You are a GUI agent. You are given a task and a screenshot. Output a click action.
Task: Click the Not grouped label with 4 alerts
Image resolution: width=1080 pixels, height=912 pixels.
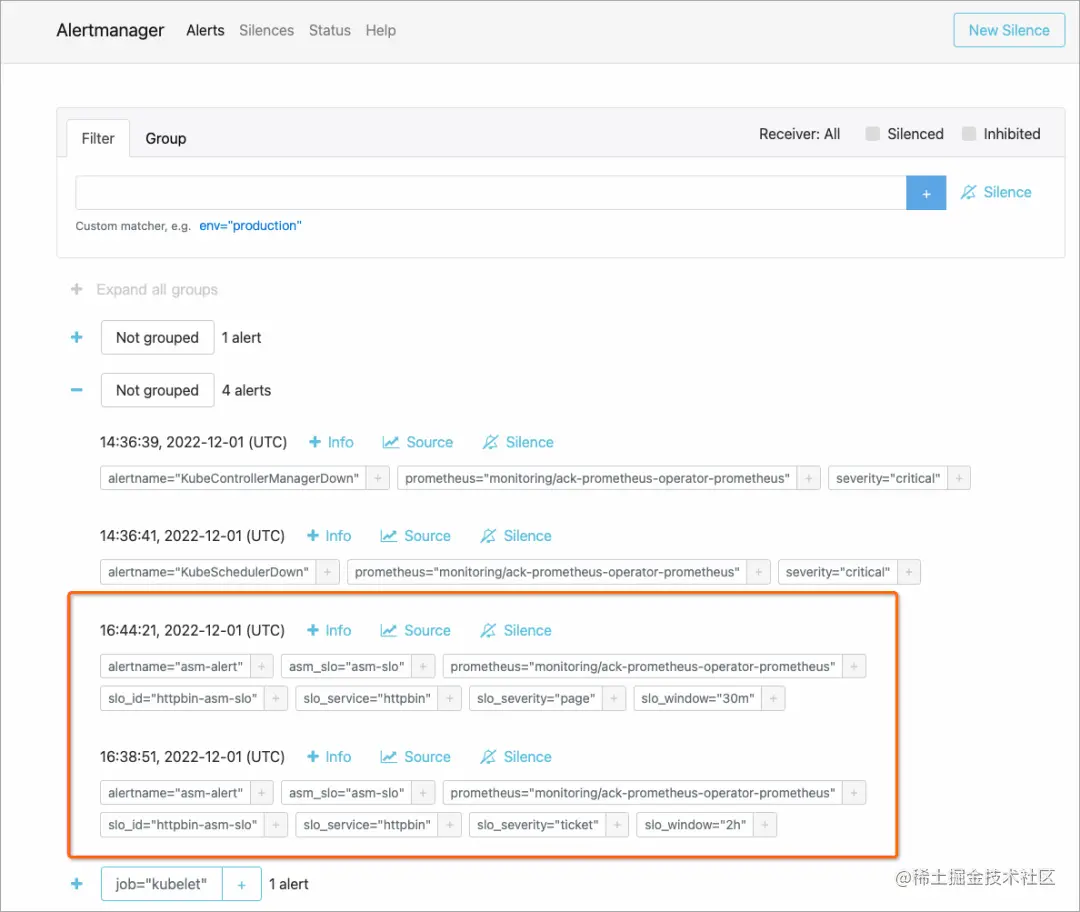(158, 391)
